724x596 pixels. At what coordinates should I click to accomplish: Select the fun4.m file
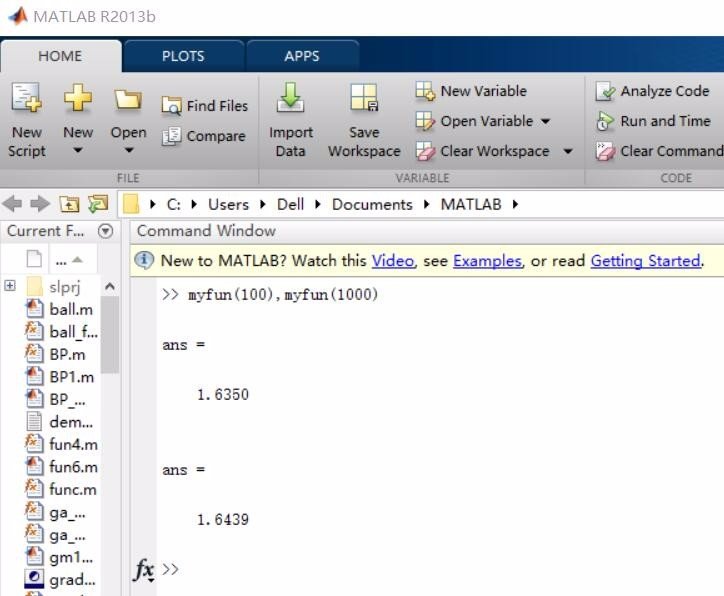tap(73, 444)
